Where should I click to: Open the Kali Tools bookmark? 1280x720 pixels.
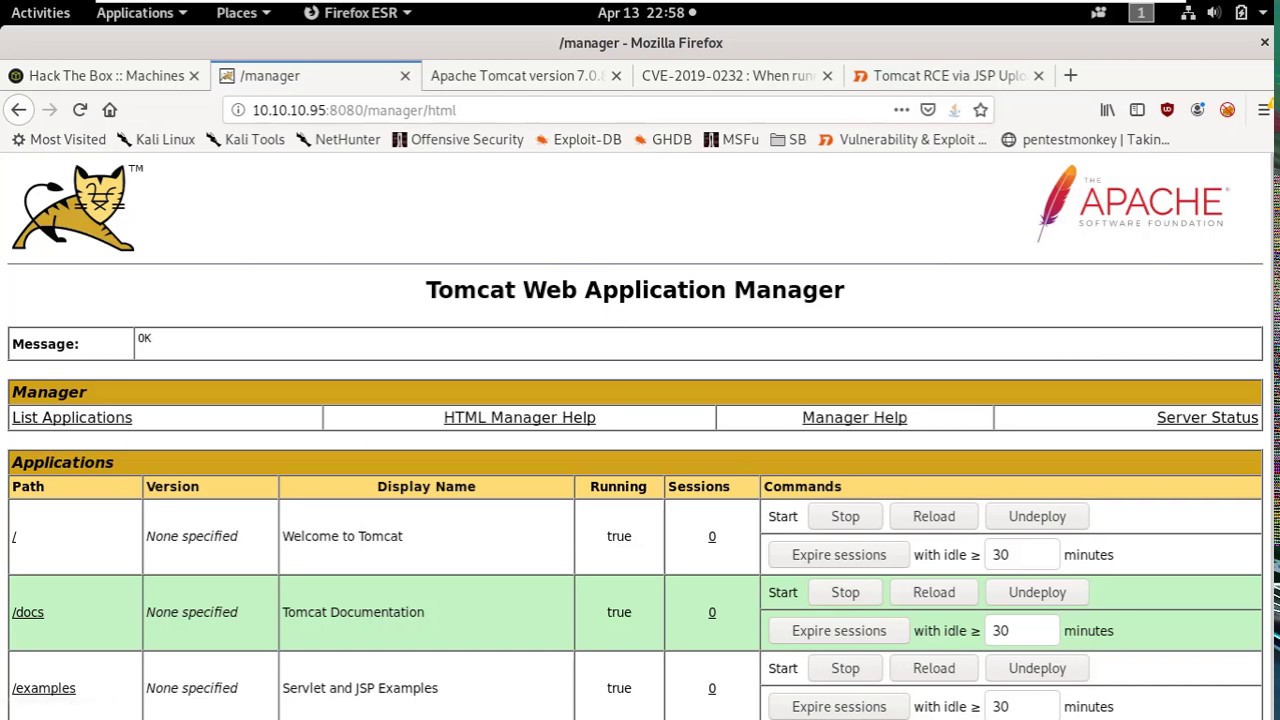point(245,140)
